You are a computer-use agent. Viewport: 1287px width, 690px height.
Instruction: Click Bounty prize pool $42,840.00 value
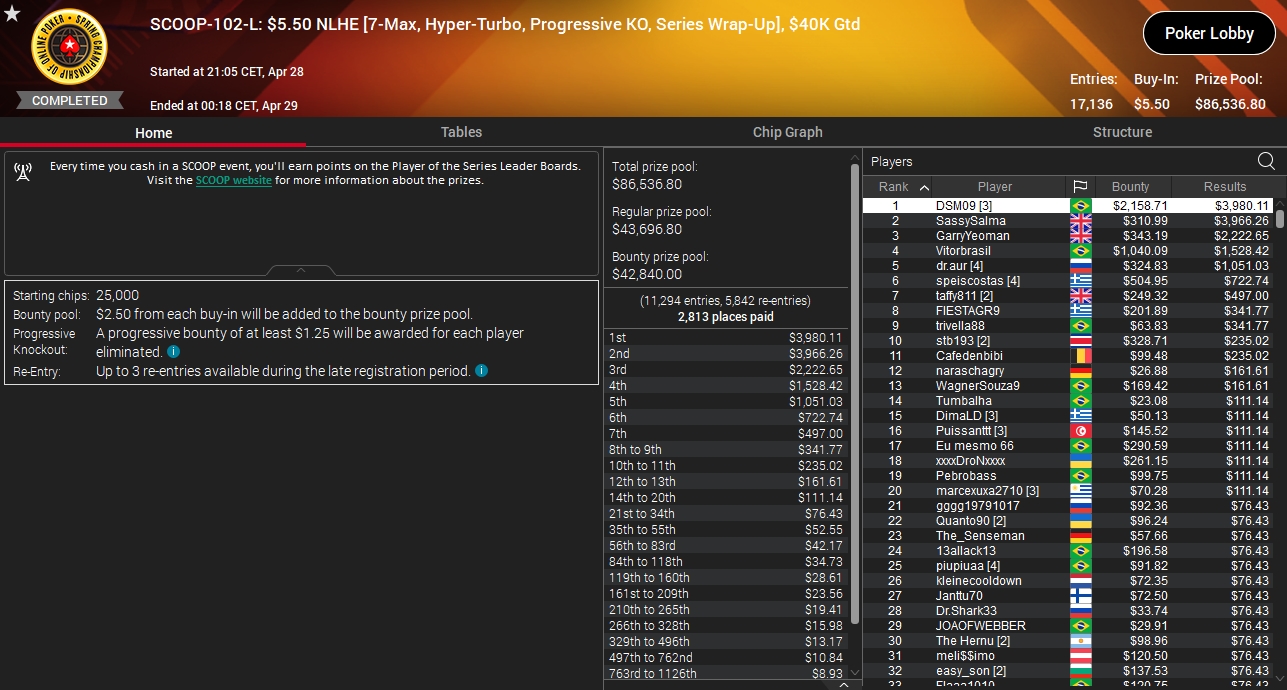point(647,274)
